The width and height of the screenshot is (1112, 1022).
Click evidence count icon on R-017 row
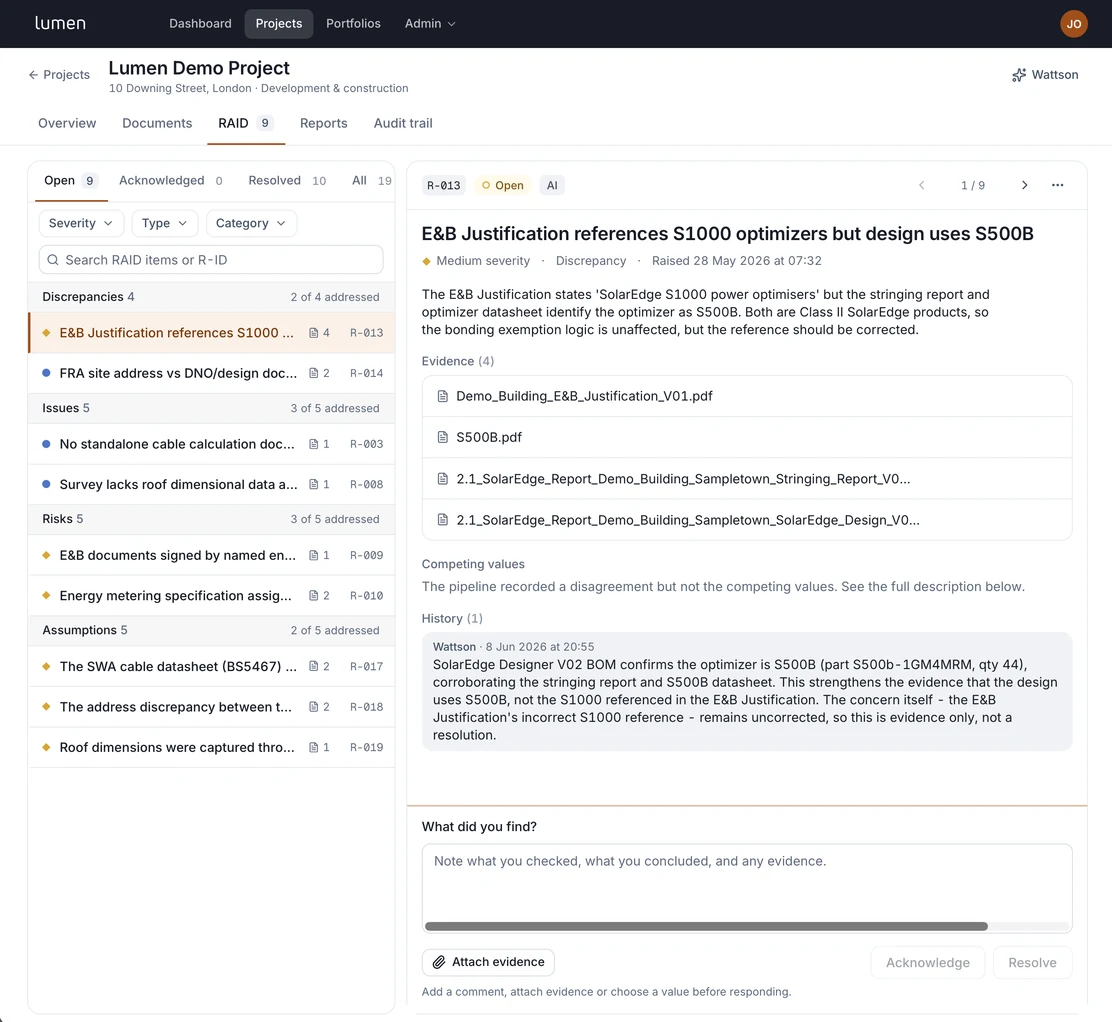click(x=313, y=666)
